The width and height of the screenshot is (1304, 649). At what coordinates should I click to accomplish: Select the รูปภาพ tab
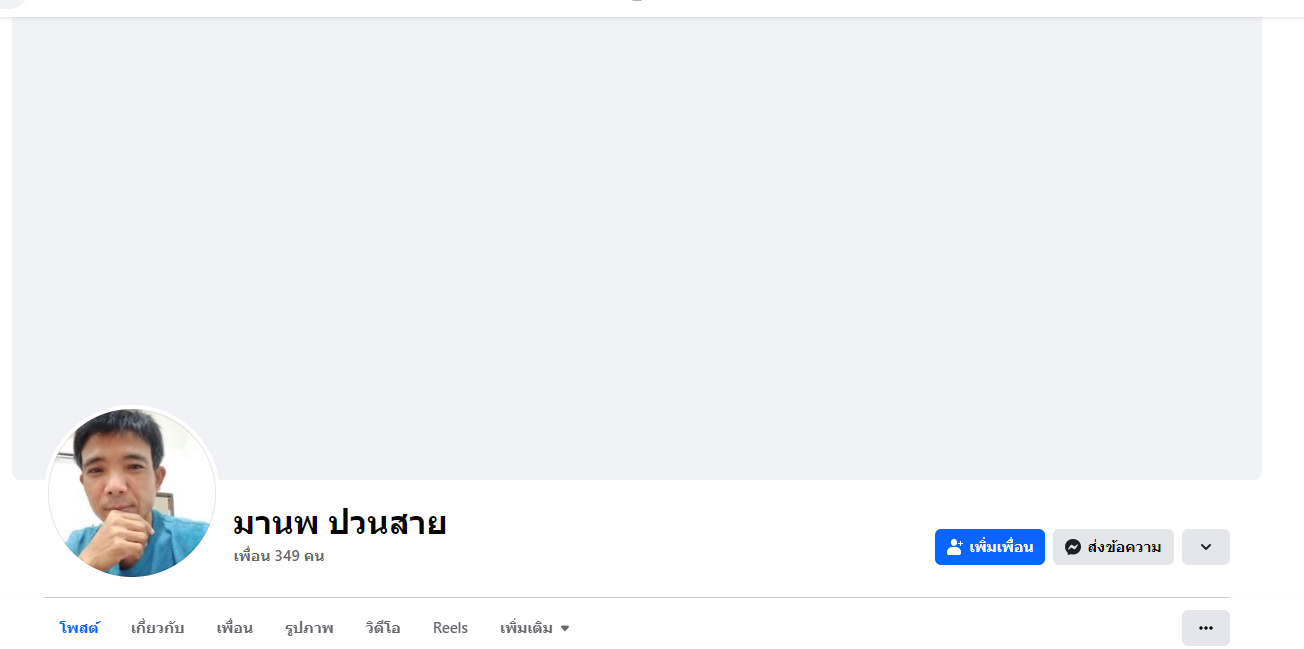pos(309,628)
